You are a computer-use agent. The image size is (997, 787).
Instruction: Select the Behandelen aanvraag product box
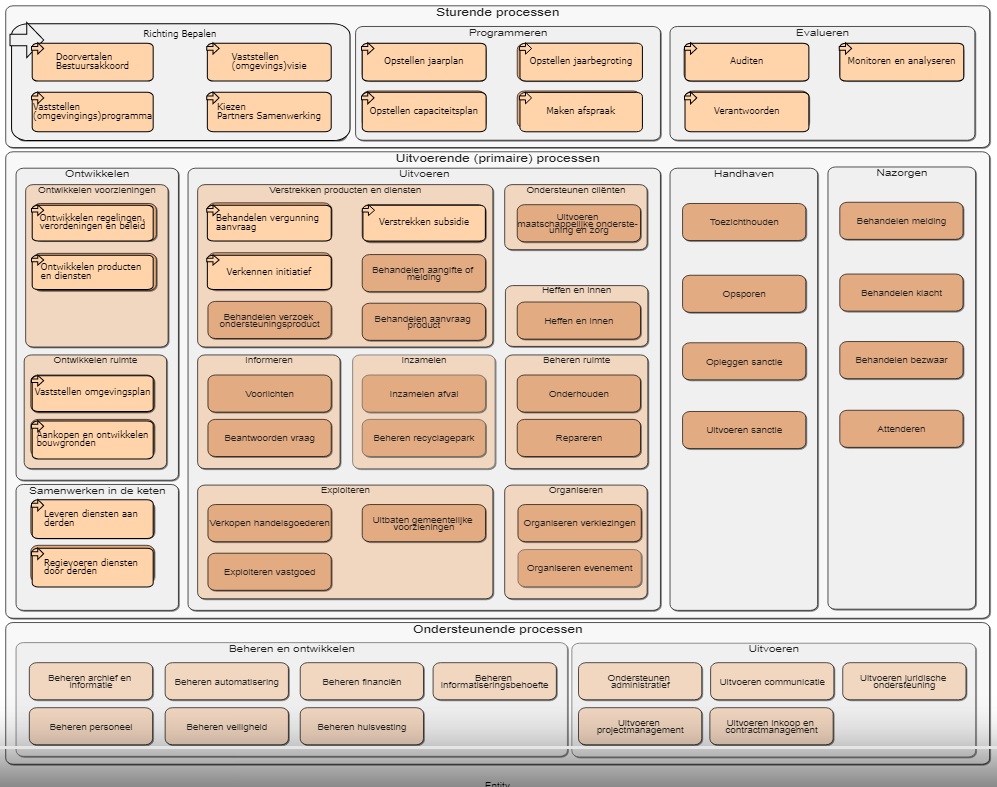click(423, 322)
